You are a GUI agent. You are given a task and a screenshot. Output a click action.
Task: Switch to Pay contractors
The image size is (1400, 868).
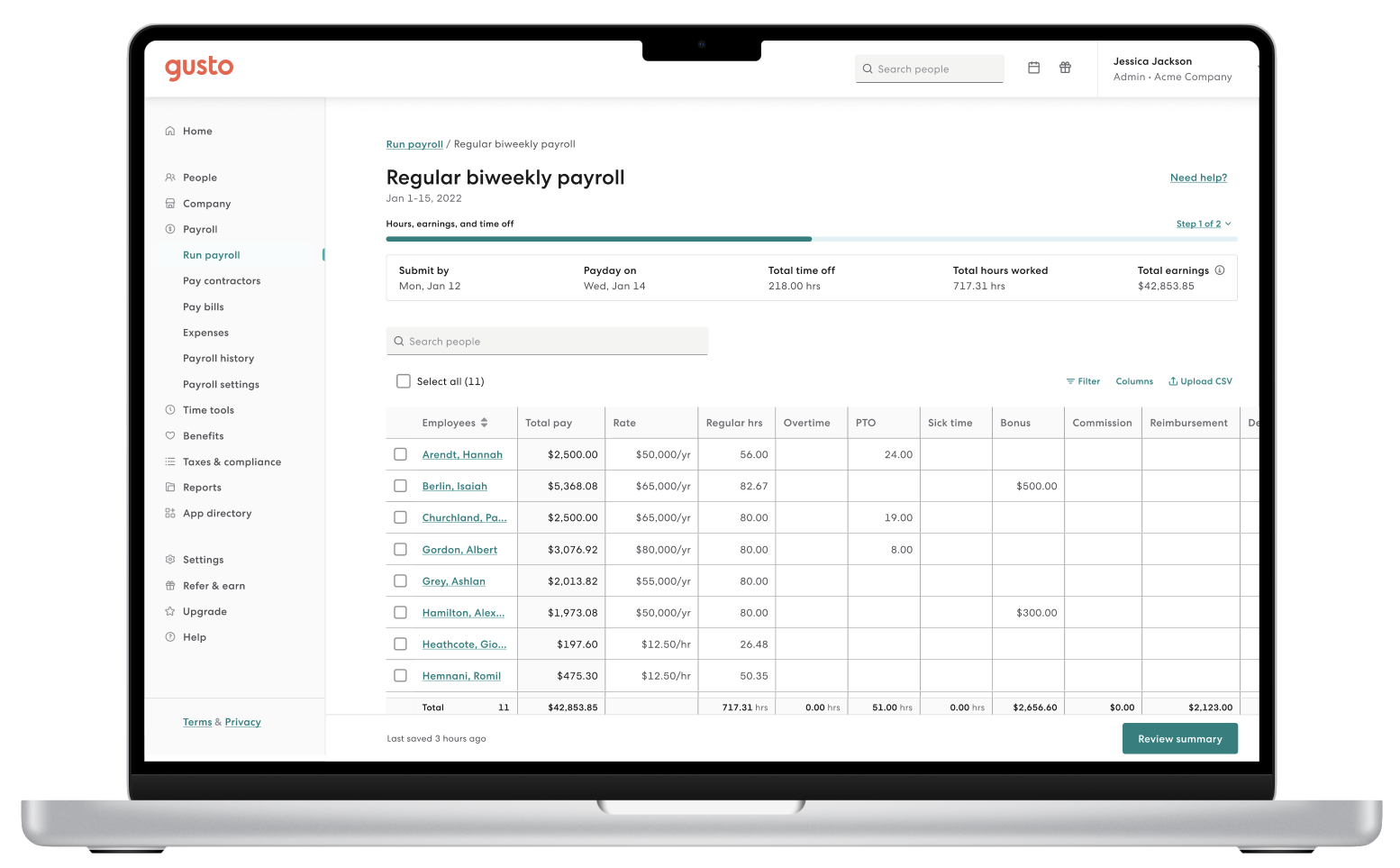(x=222, y=280)
